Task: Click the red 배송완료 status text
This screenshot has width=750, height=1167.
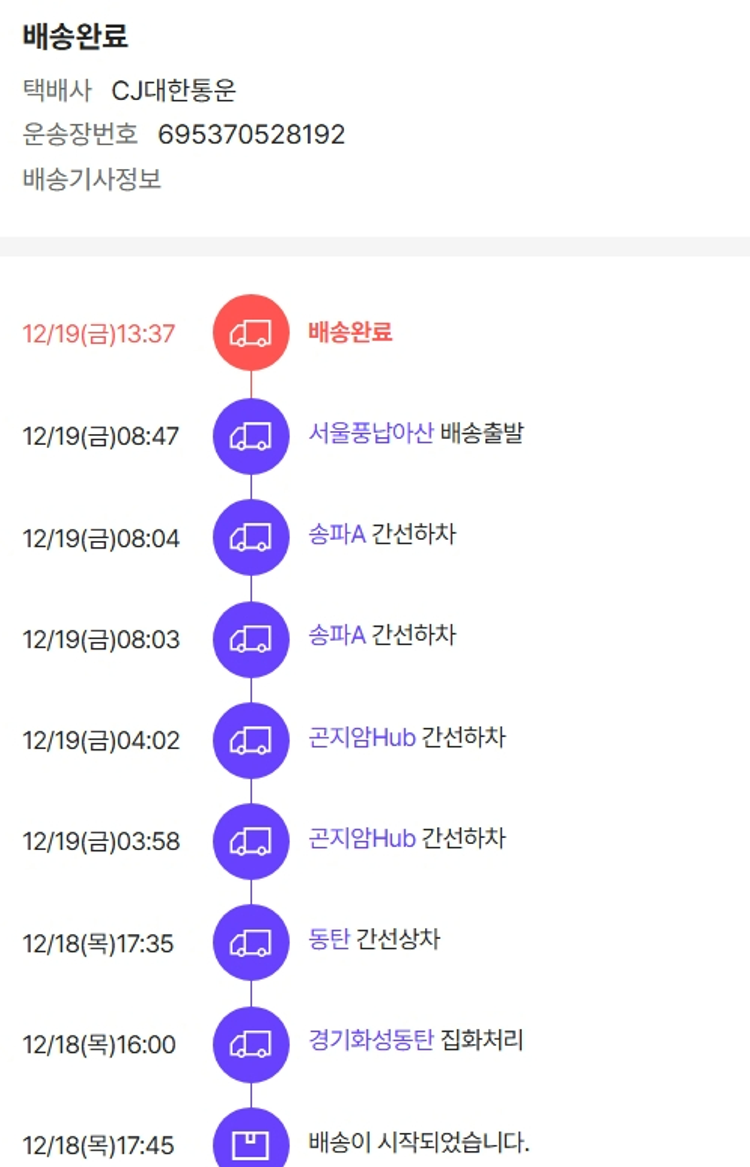Action: (x=350, y=332)
